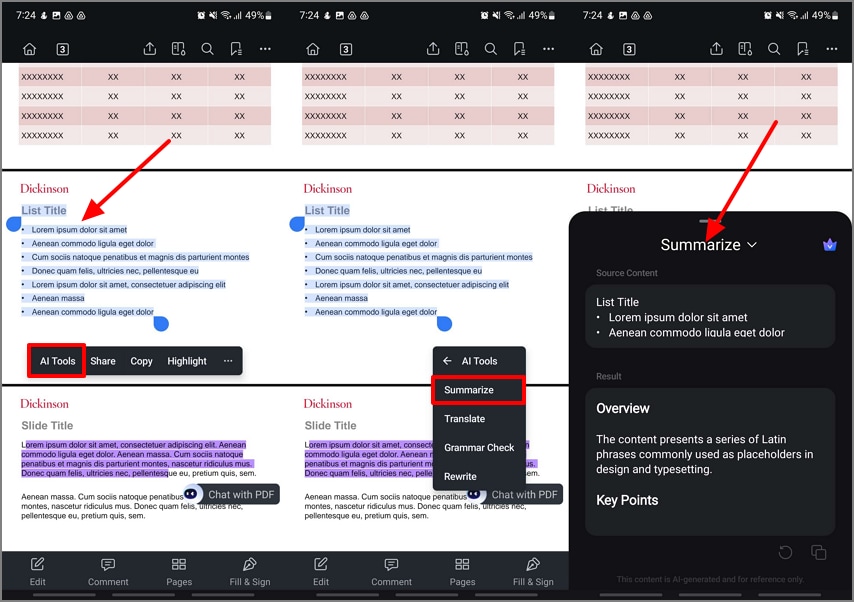Tap regenerate result icon in Summarize panel
This screenshot has height=602, width=854.
click(785, 552)
